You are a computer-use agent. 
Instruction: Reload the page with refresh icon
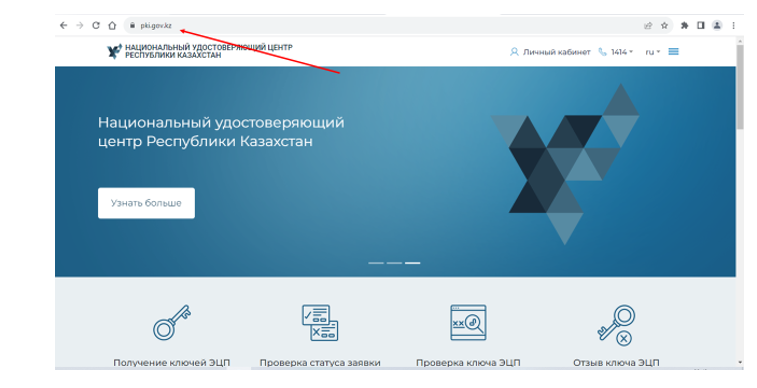[96, 26]
